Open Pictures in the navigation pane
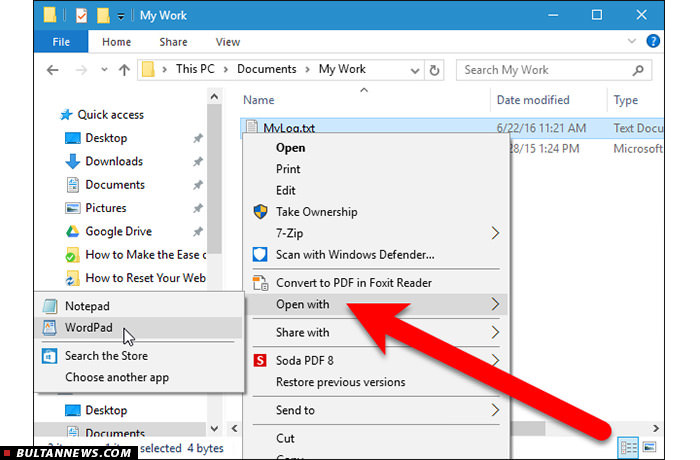This screenshot has width=700, height=460. [106, 208]
